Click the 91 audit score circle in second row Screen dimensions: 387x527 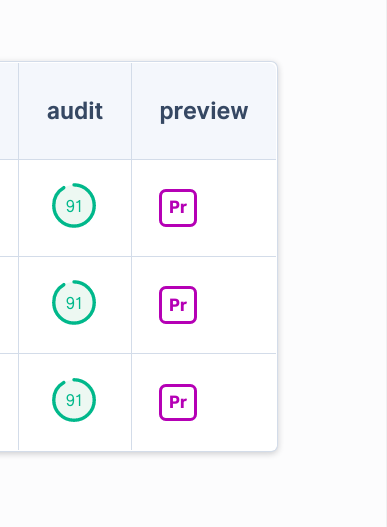pos(74,302)
